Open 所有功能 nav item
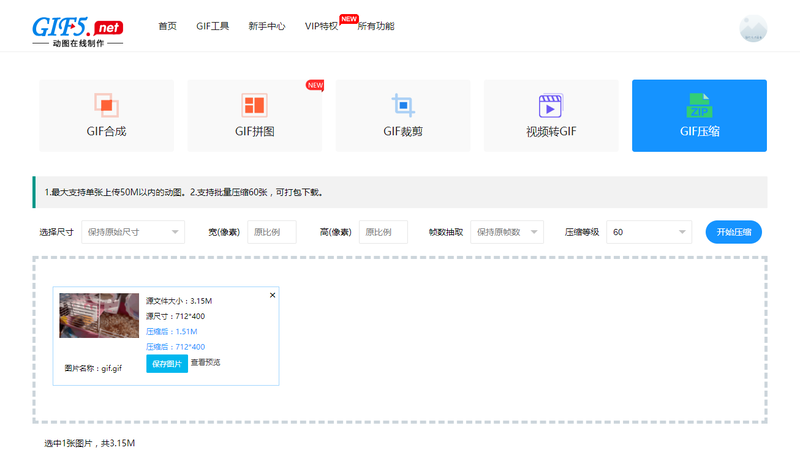The width and height of the screenshot is (800, 461). (x=376, y=26)
